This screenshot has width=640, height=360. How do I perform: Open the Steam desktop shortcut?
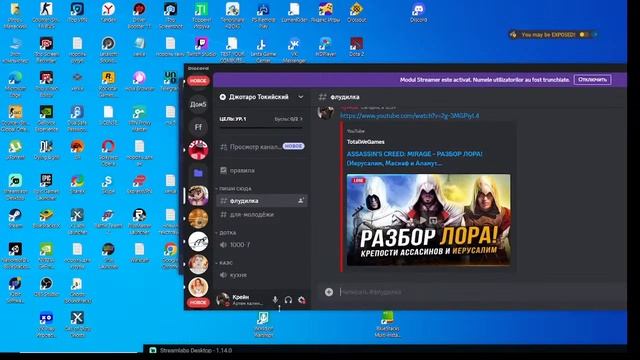click(15, 218)
